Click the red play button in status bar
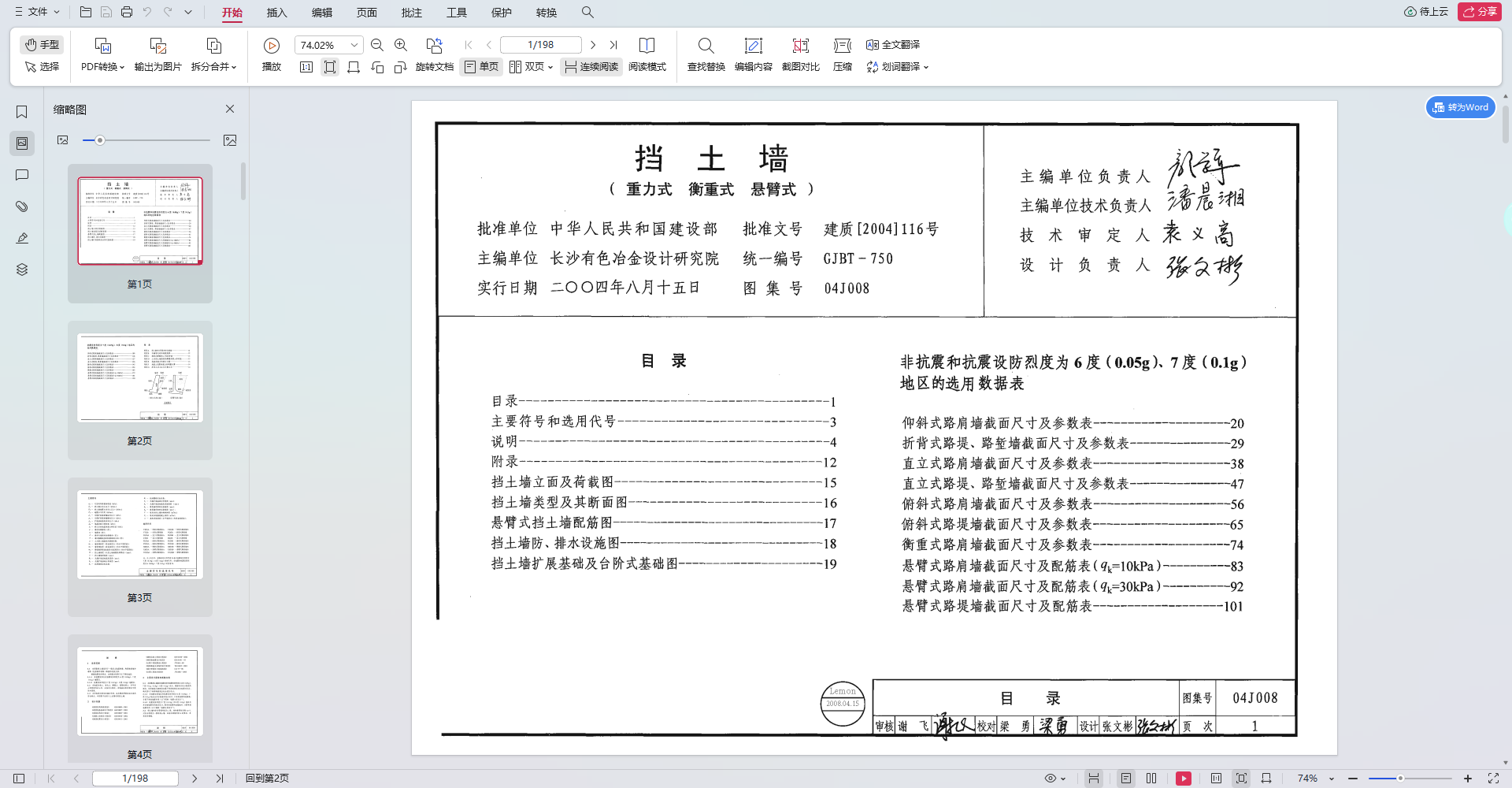Screen dimensions: 1512x788 tap(1184, 778)
